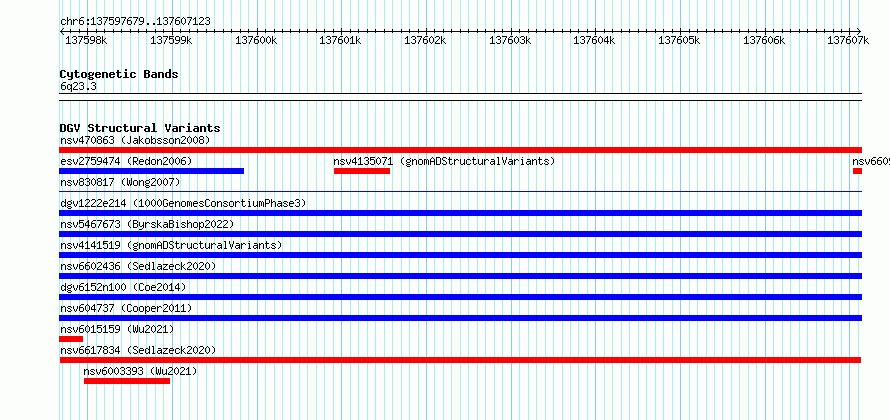Select the red nsv470863 variant bar
Image resolution: width=890 pixels, height=420 pixels.
tap(460, 150)
